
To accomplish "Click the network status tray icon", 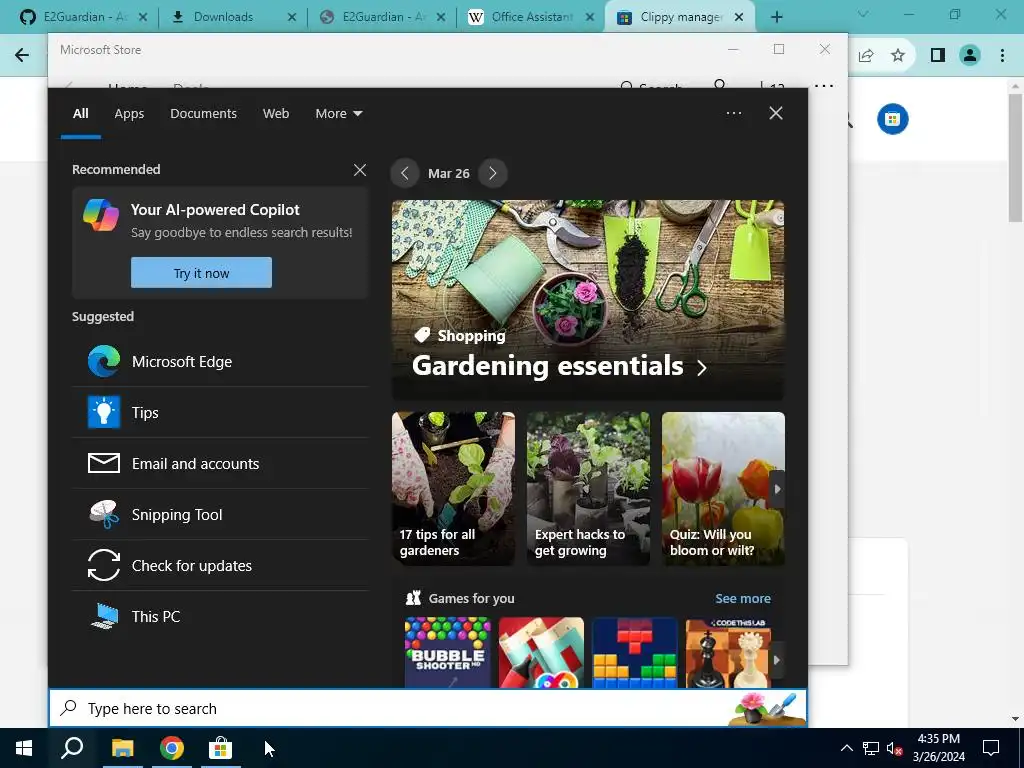I will (x=871, y=748).
